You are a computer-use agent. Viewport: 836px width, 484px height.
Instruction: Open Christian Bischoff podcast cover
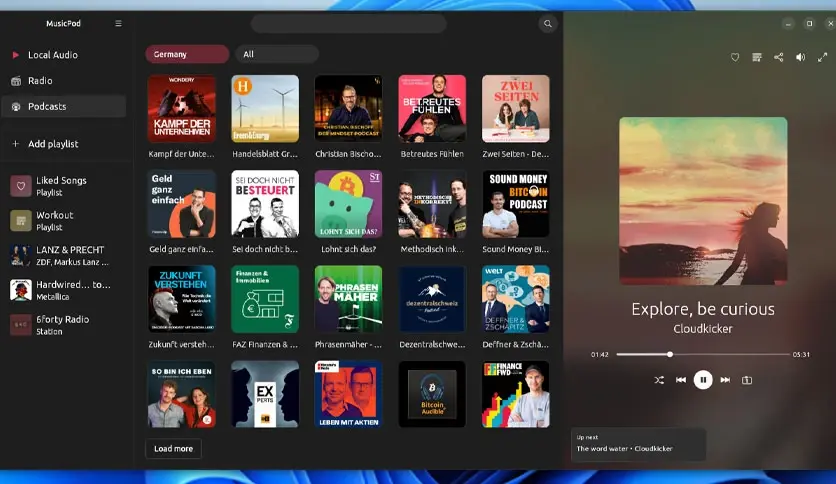pyautogui.click(x=349, y=109)
